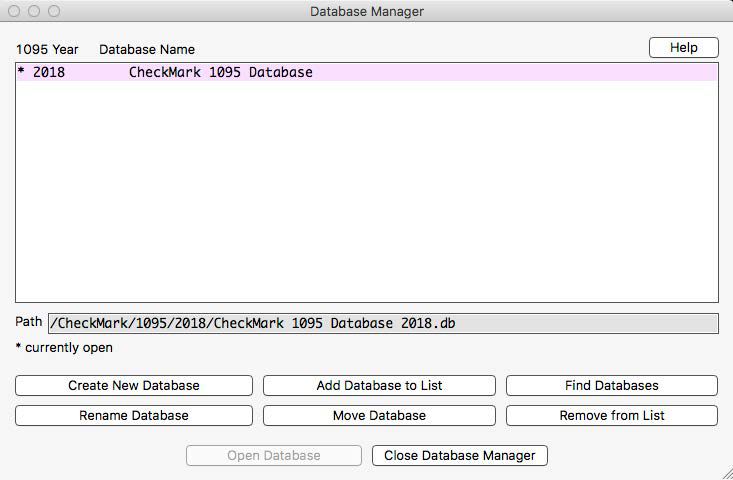
Task: Click Close Database Manager
Action: (x=460, y=456)
